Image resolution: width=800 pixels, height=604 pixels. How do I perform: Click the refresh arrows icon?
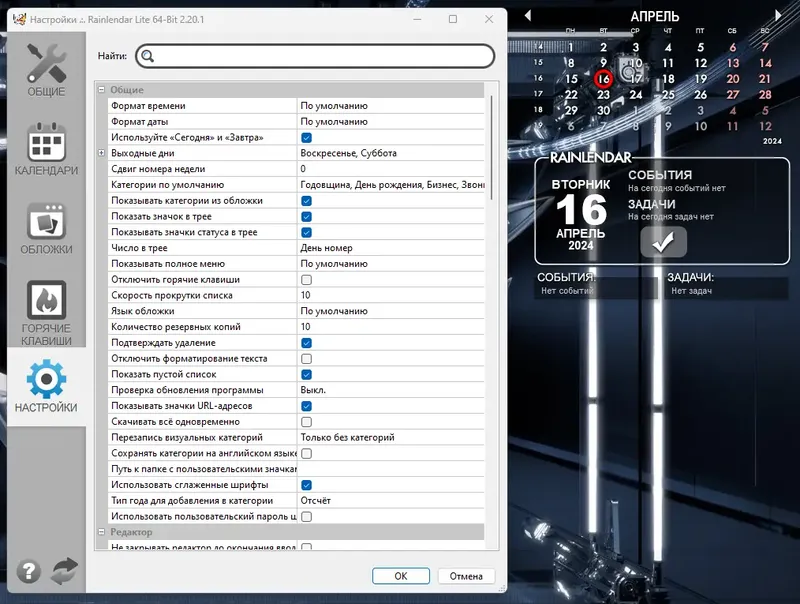65,571
